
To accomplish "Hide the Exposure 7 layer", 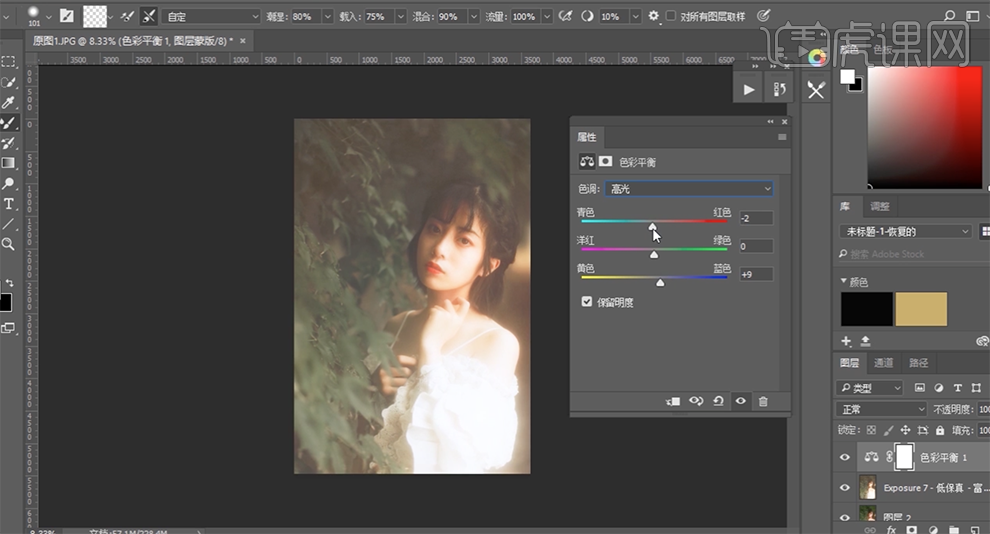I will (x=845, y=488).
